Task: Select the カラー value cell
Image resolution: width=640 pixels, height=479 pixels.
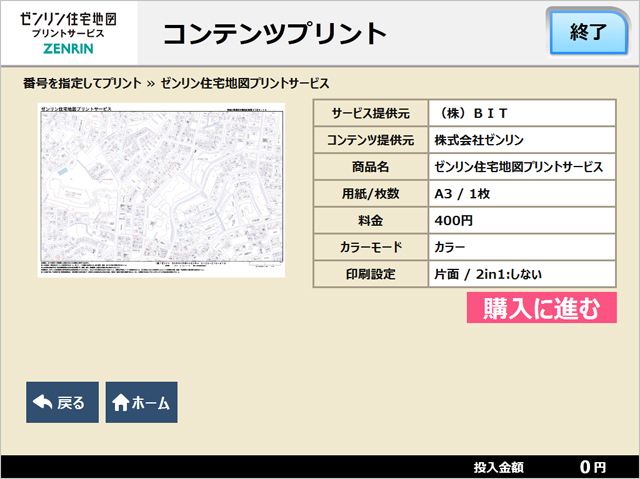Action: click(522, 247)
